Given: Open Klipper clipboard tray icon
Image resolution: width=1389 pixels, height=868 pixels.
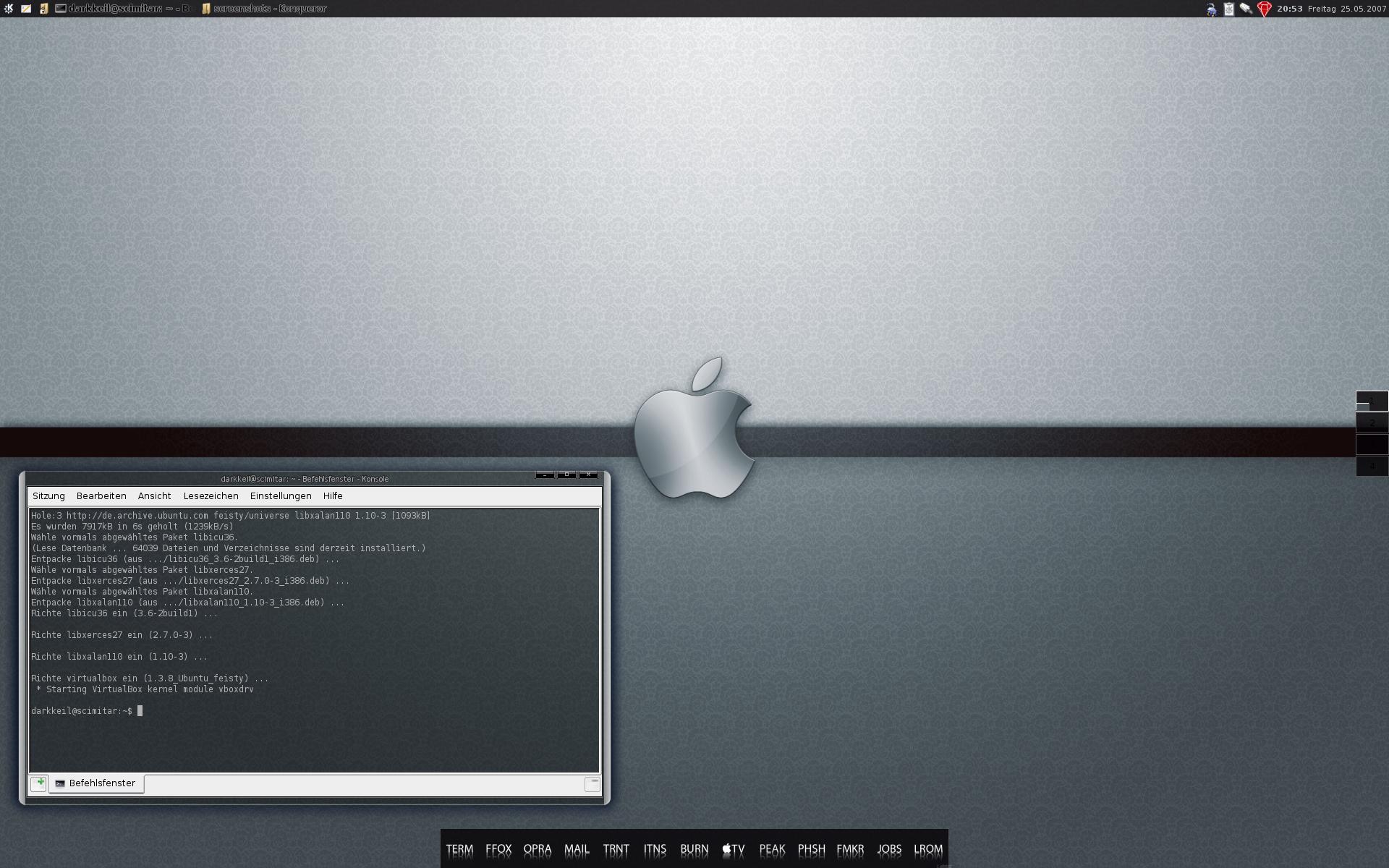Looking at the screenshot, I should pos(1228,9).
